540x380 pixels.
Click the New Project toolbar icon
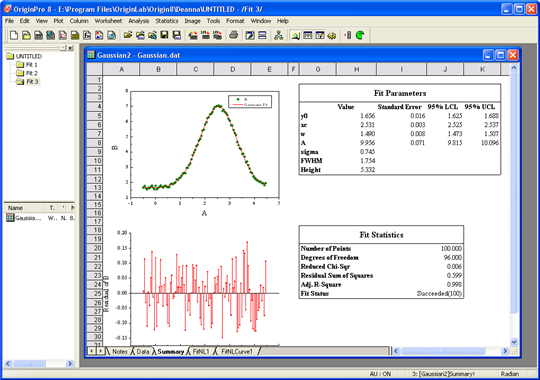(14, 35)
